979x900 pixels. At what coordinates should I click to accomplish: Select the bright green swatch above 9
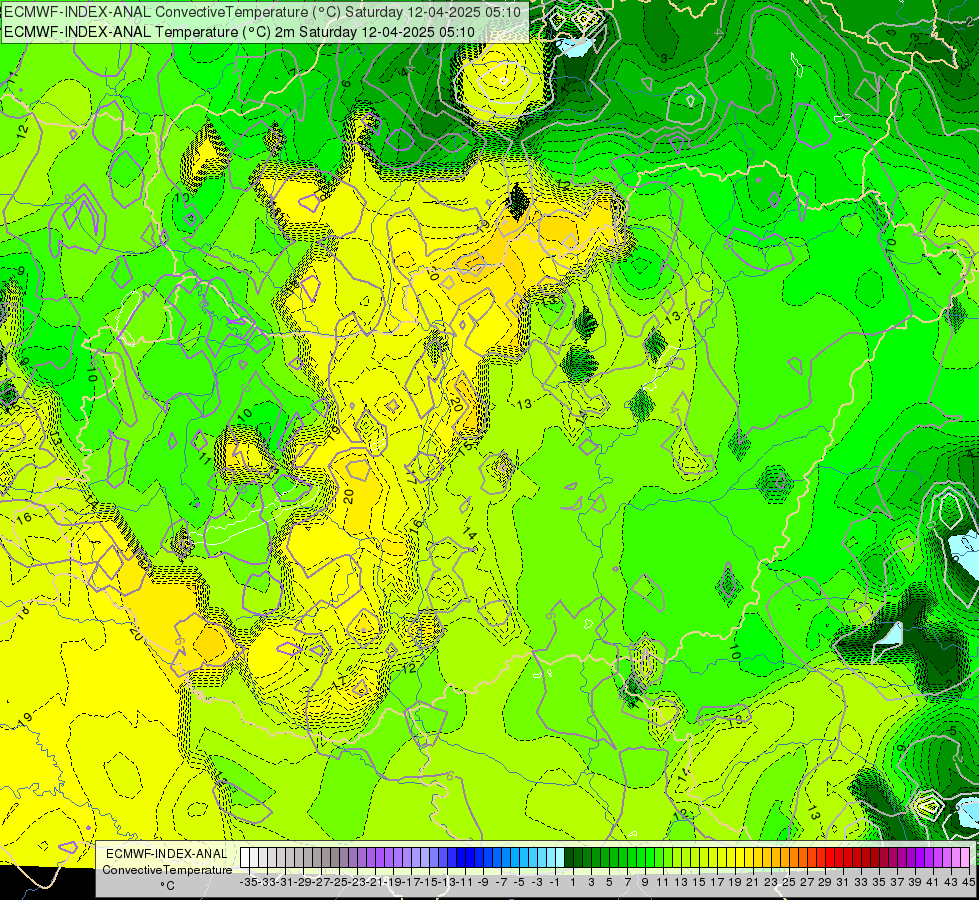(x=641, y=858)
